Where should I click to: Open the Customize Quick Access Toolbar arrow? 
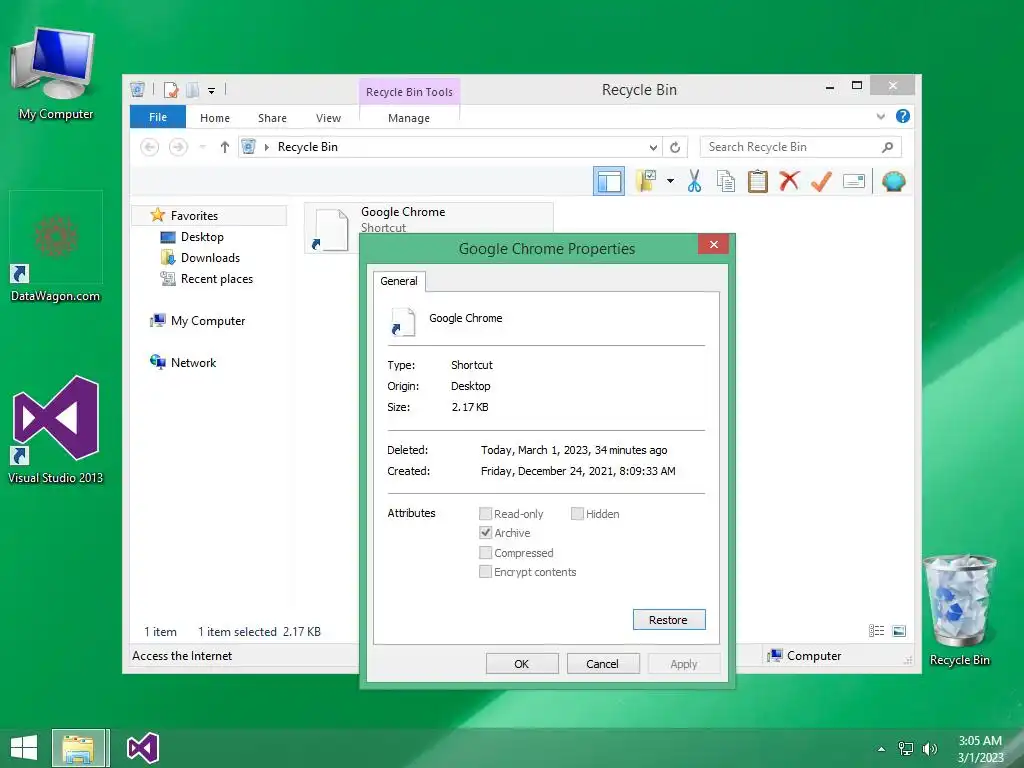(212, 91)
